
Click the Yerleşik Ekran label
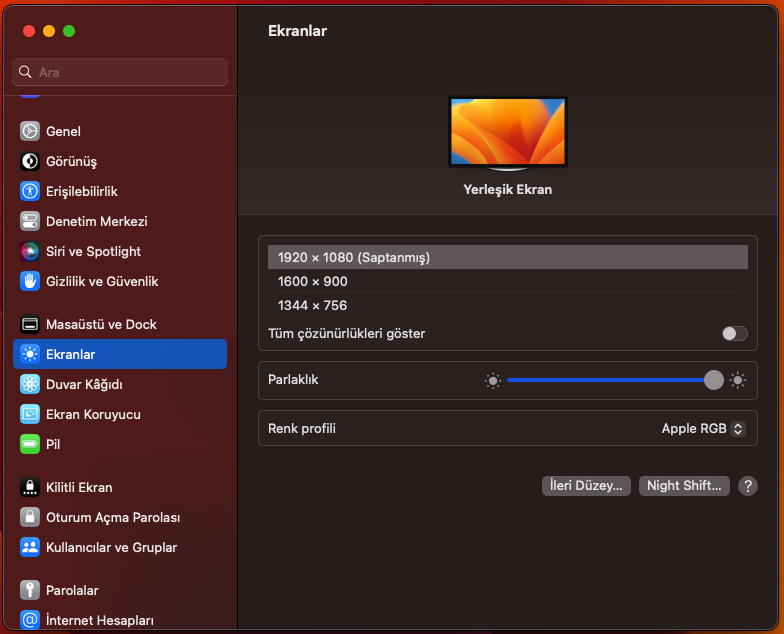point(508,190)
